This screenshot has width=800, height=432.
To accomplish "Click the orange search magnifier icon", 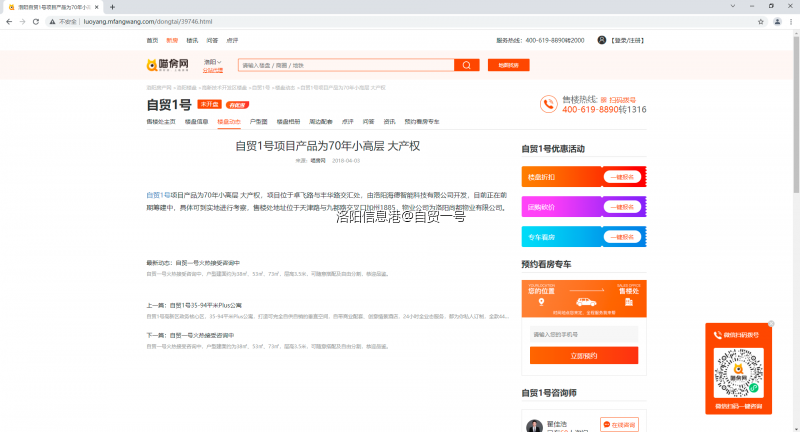I will 466,65.
